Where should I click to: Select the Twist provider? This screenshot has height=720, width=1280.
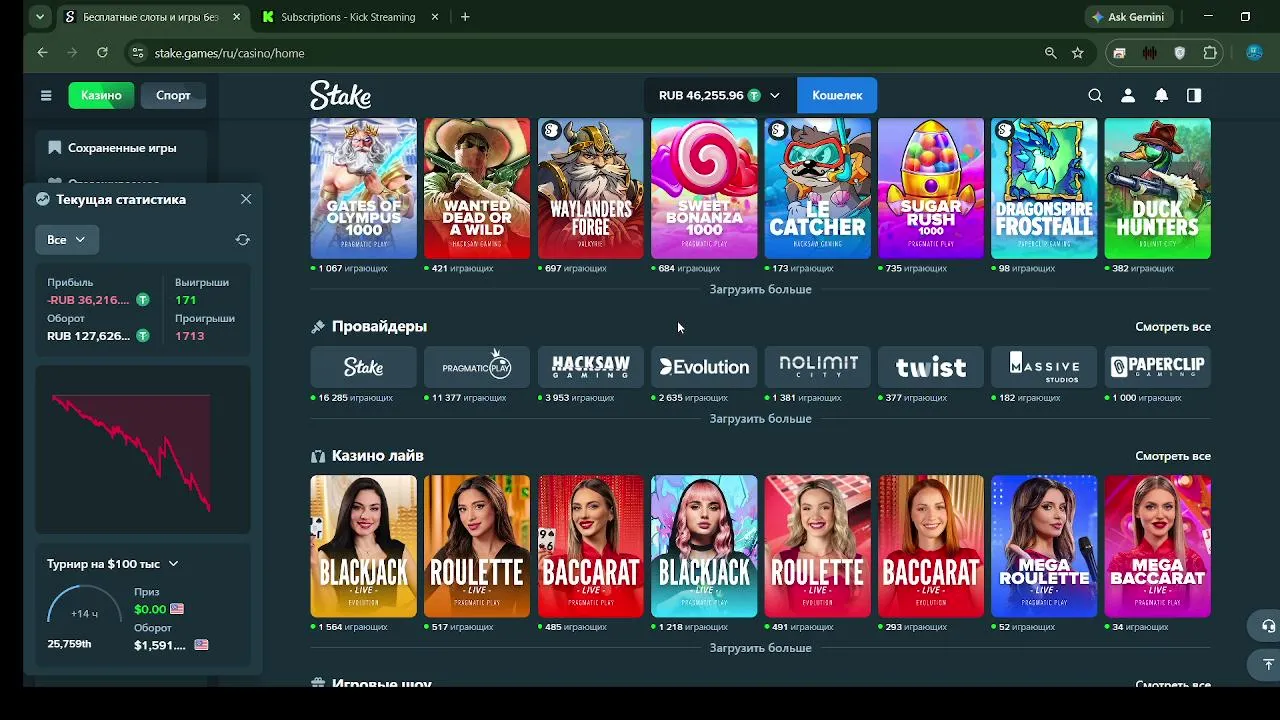[x=931, y=367]
